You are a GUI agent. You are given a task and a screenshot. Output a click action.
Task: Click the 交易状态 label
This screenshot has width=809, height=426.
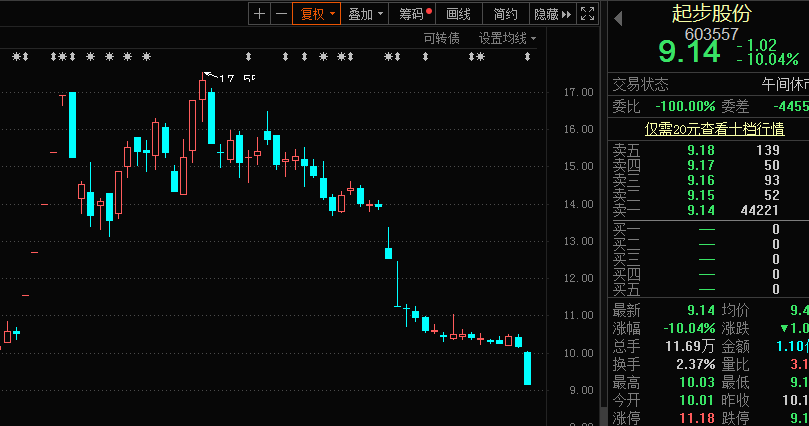(640, 84)
